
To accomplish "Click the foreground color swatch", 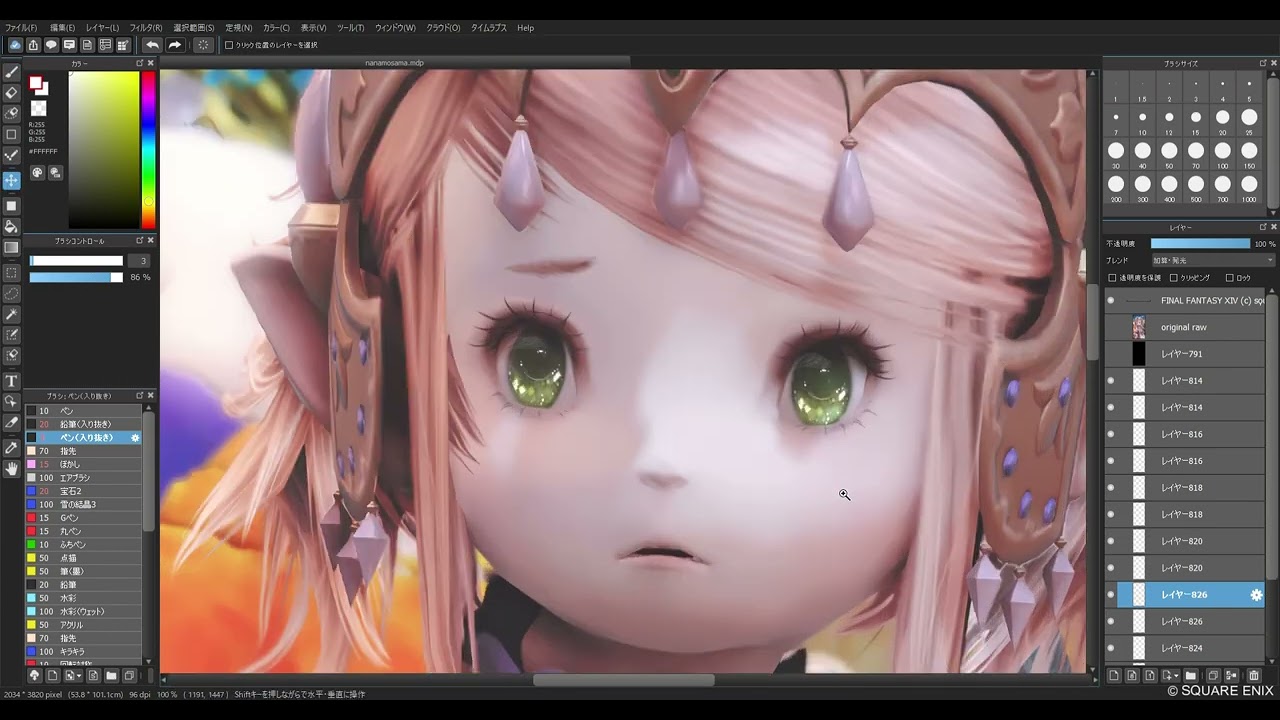I will point(35,83).
